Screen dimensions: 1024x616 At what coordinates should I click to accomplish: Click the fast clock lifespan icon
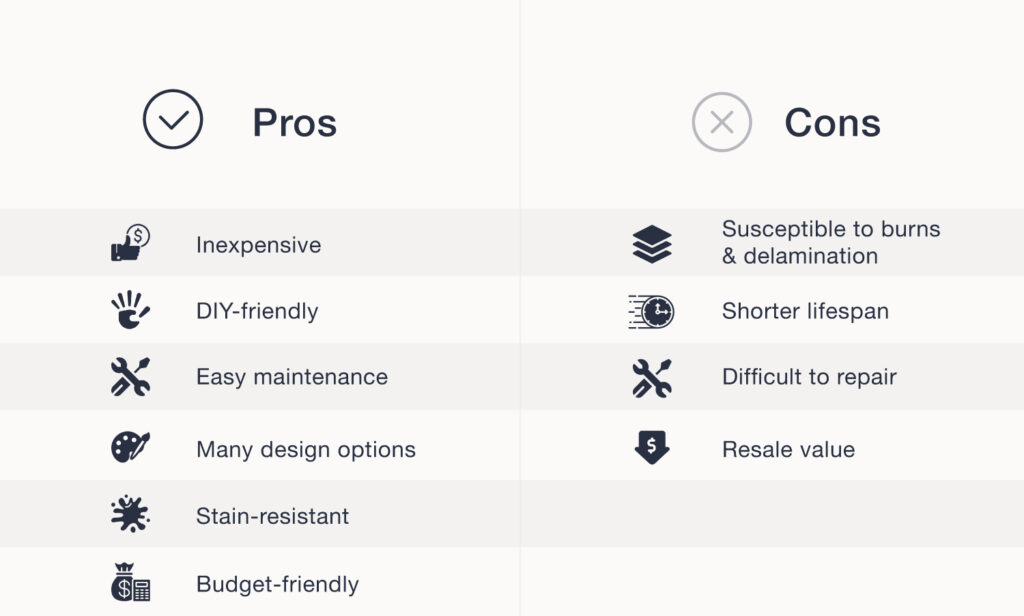(651, 311)
